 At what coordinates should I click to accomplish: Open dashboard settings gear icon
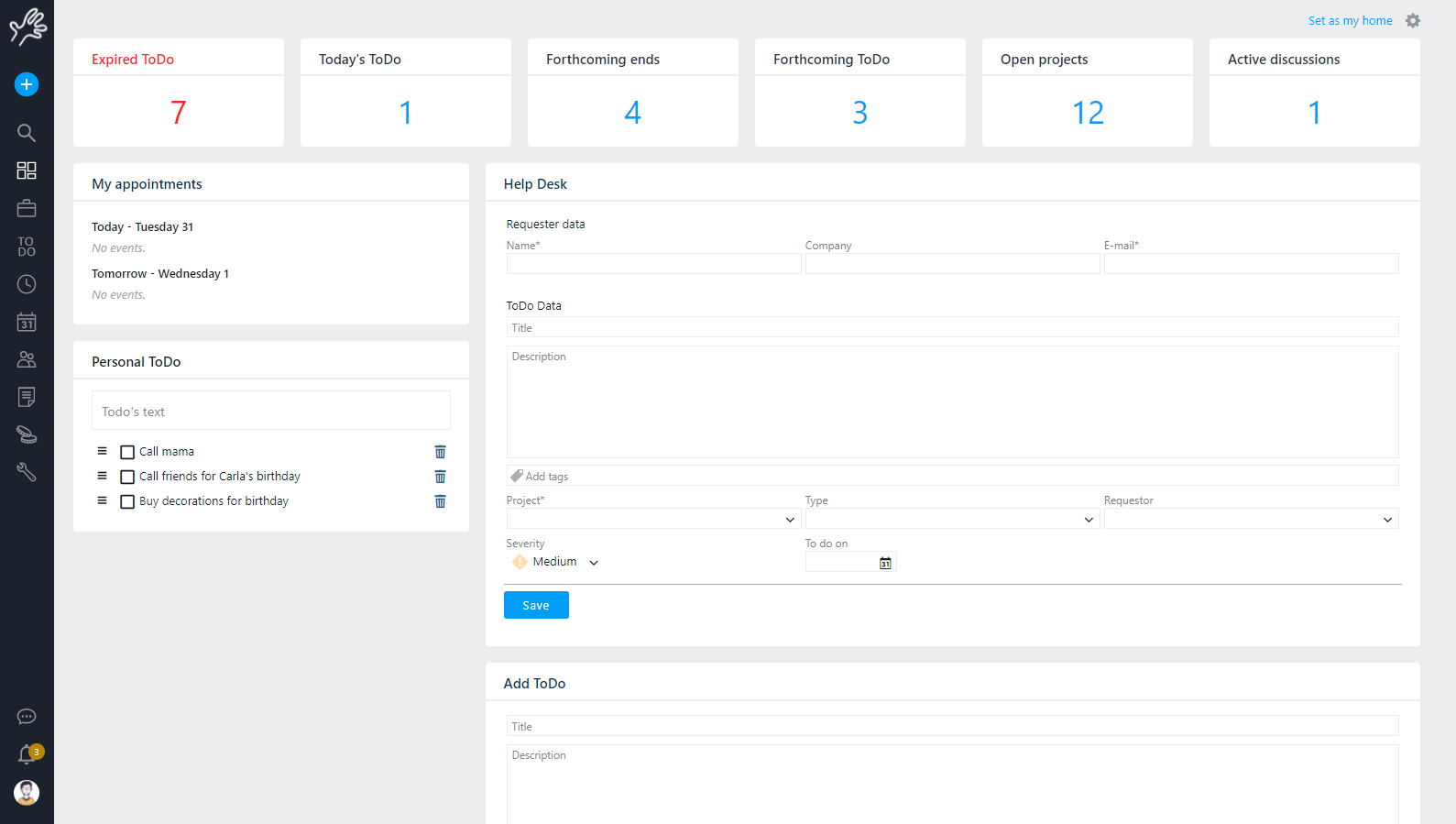point(1413,20)
